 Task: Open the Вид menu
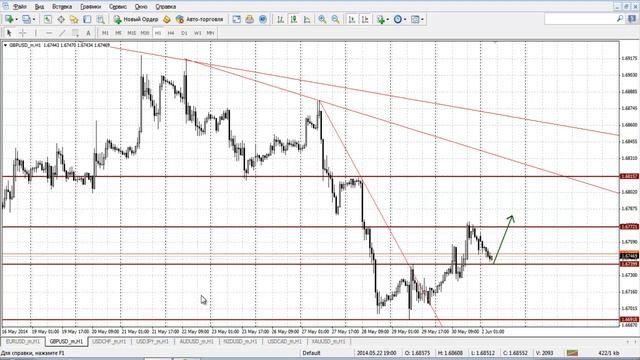coord(39,7)
